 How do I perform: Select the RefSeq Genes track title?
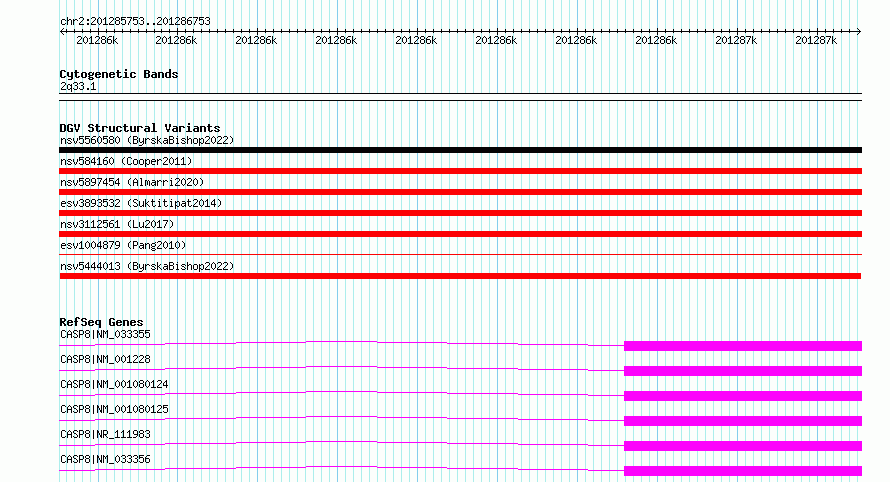point(101,322)
